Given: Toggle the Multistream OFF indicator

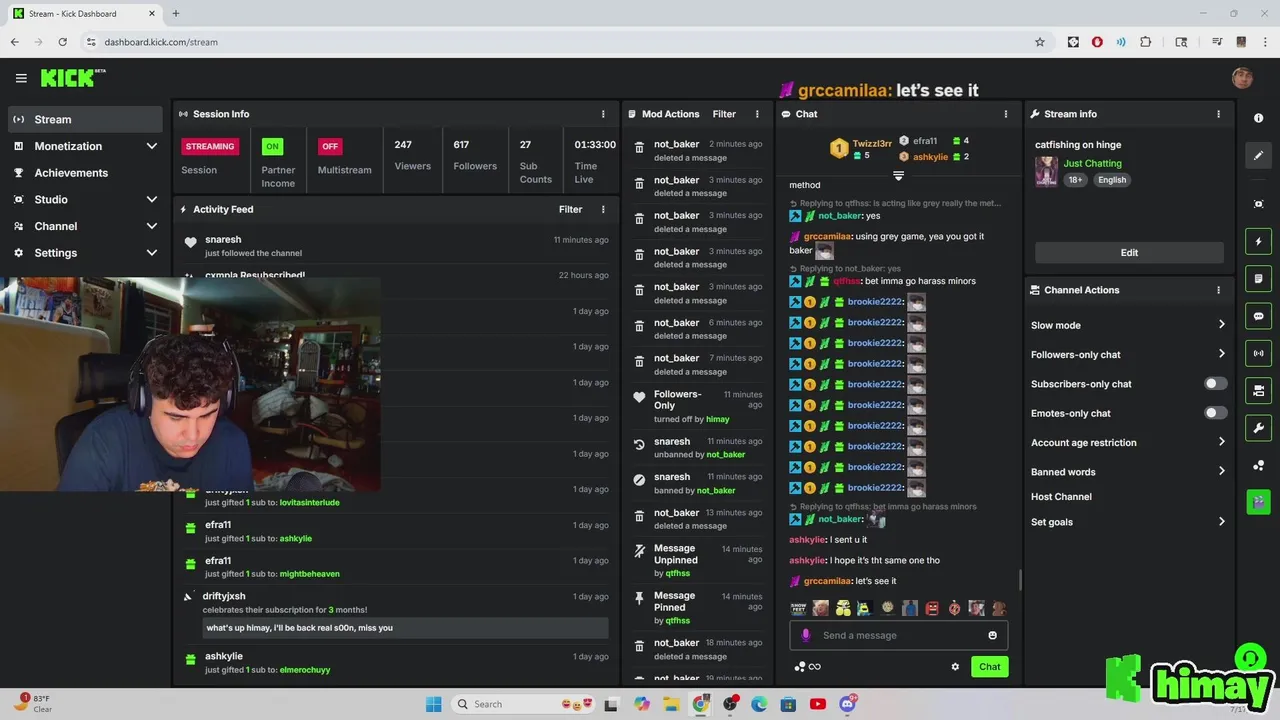Looking at the screenshot, I should pos(330,146).
